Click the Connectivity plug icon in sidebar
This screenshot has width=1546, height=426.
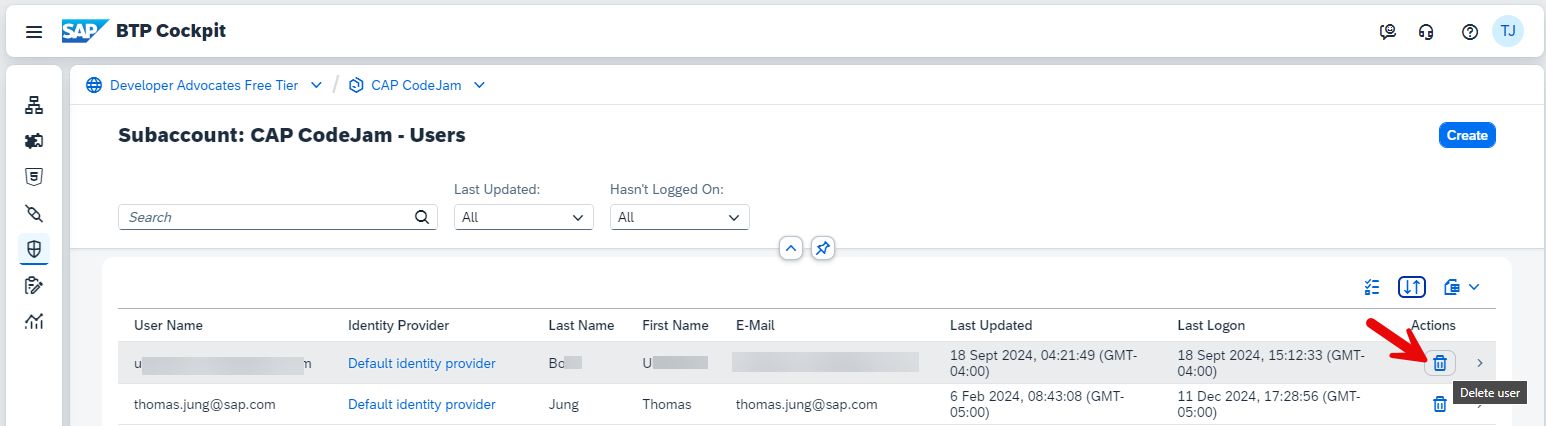[34, 213]
